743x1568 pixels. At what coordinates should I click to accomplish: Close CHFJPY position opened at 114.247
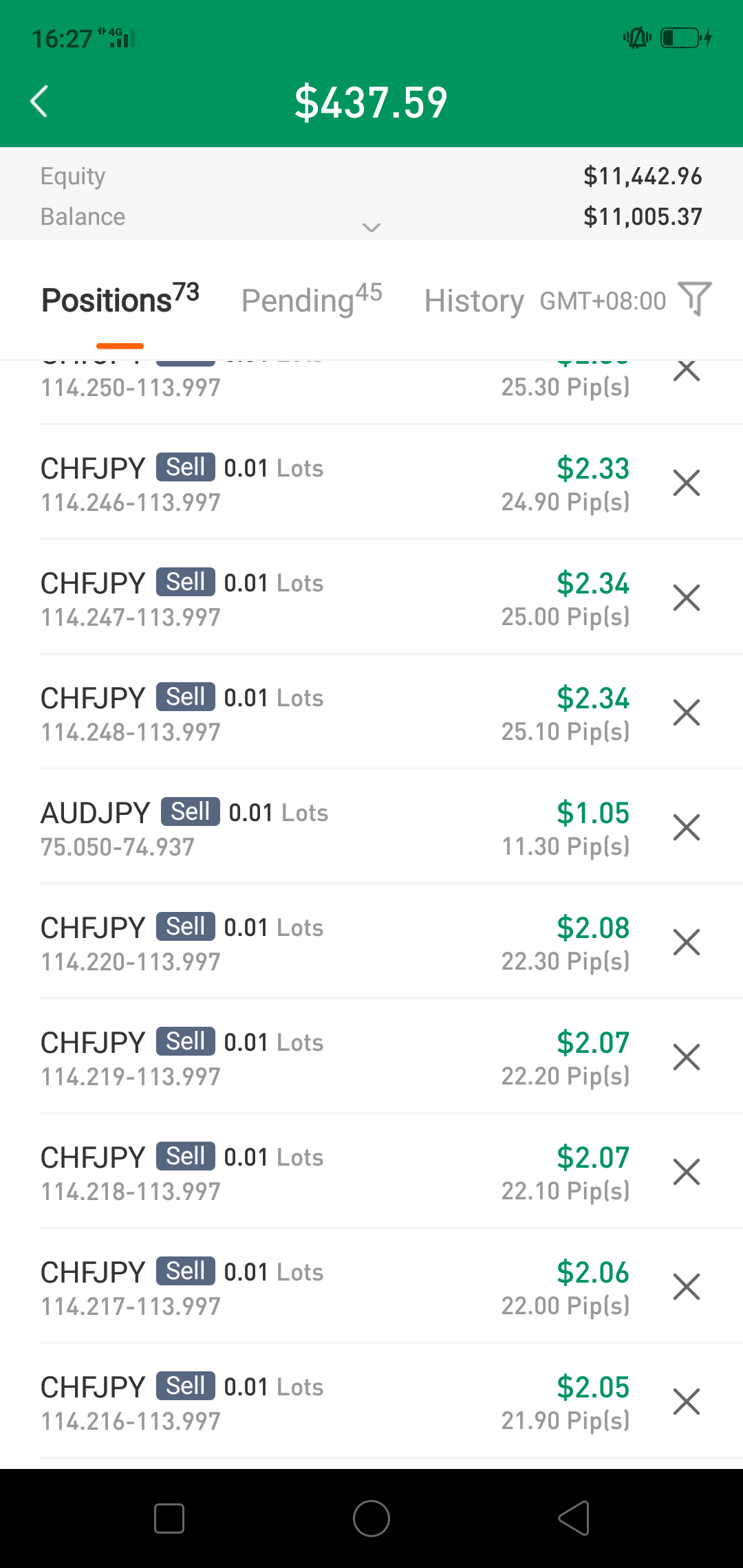[x=686, y=598]
